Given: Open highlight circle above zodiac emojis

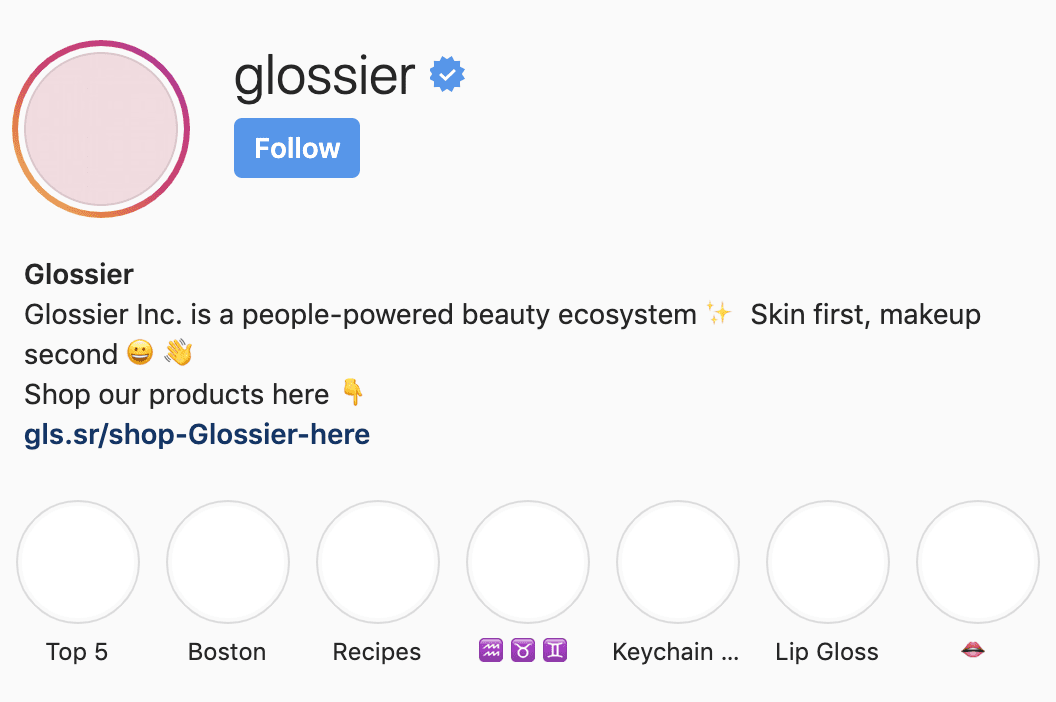Looking at the screenshot, I should click(528, 561).
